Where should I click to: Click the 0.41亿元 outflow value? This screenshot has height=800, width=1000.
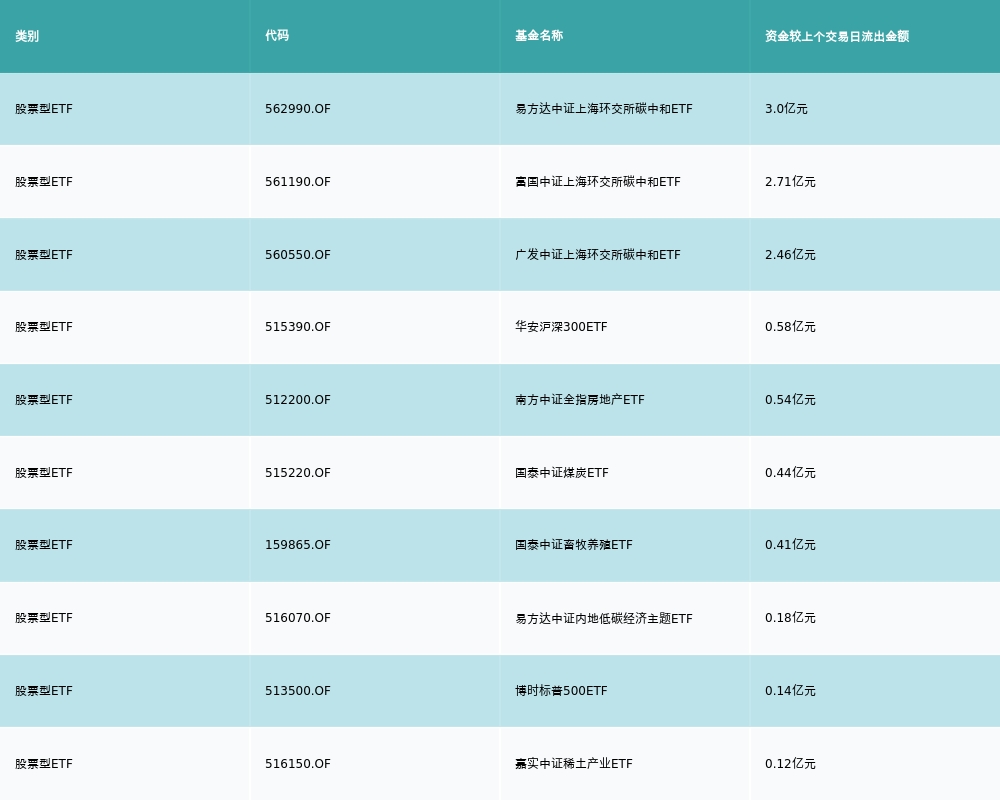pos(790,545)
